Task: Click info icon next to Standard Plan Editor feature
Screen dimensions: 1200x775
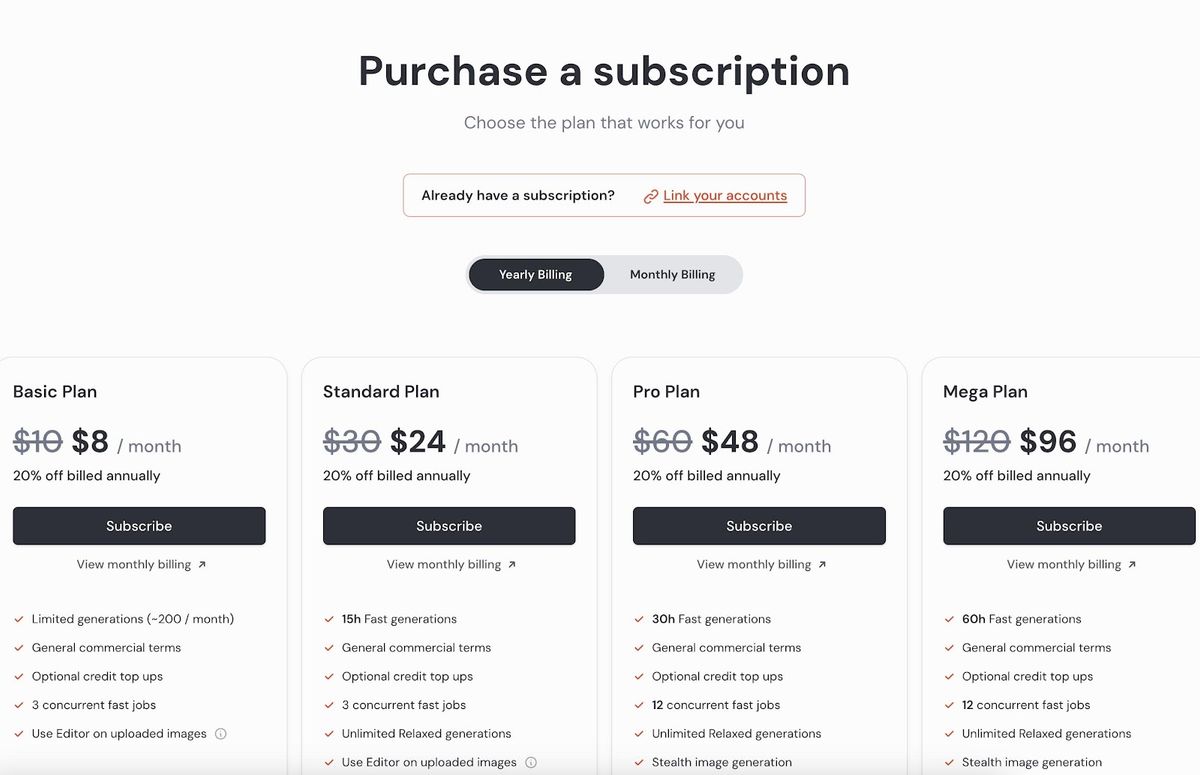Action: coord(531,762)
